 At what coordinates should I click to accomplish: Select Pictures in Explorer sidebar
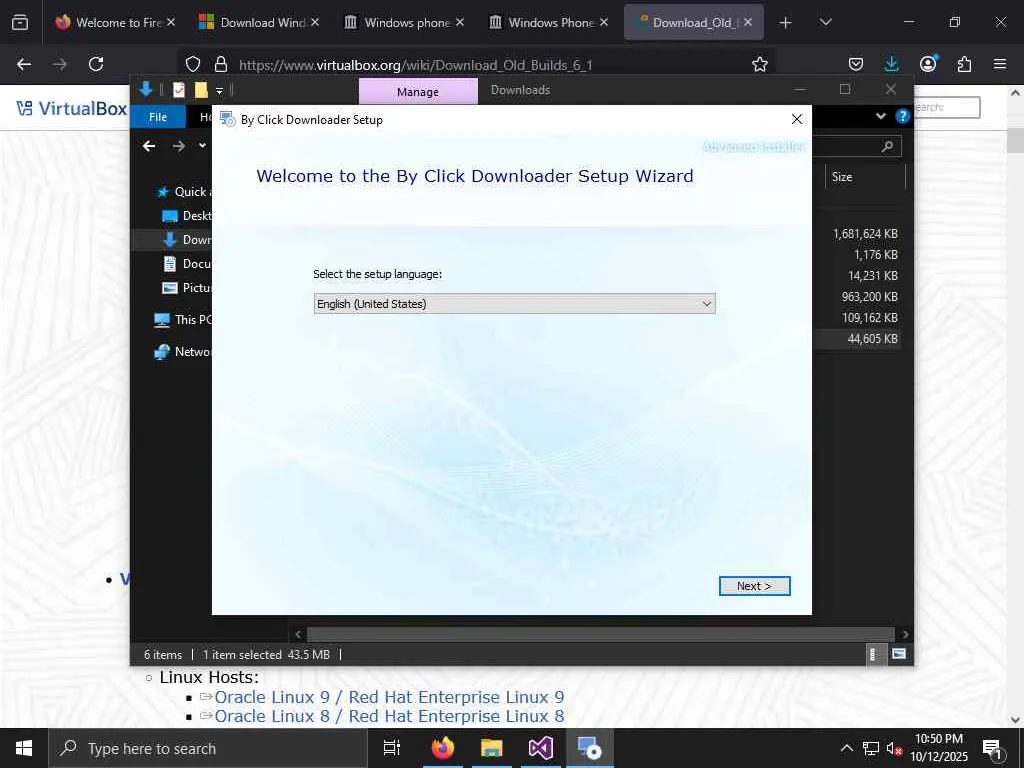187,288
